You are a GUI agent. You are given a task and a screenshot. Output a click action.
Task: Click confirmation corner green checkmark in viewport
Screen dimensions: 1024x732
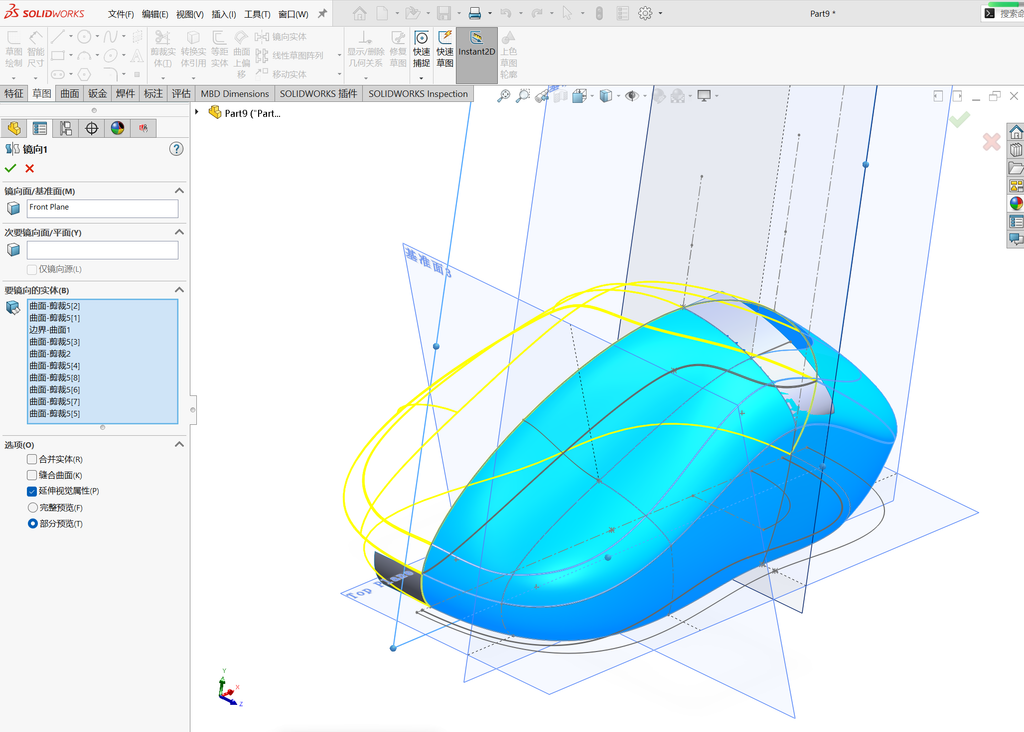click(959, 119)
